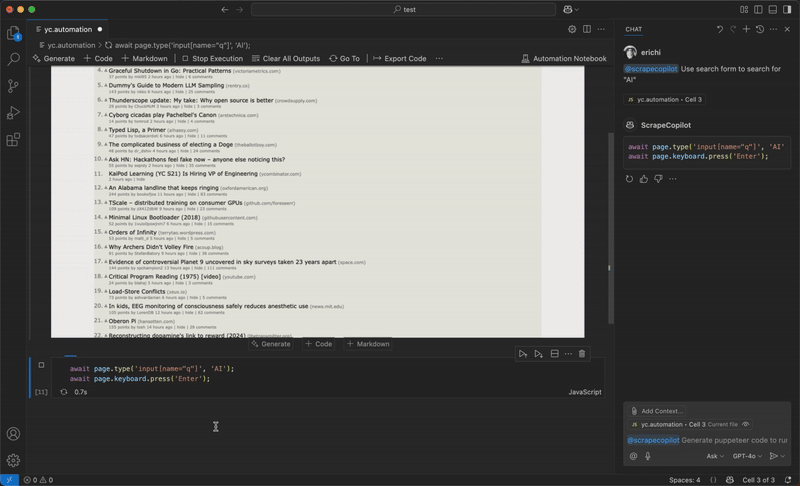This screenshot has width=800, height=486.
Task: Add a Code cell from notebook toolbar
Action: (98, 58)
